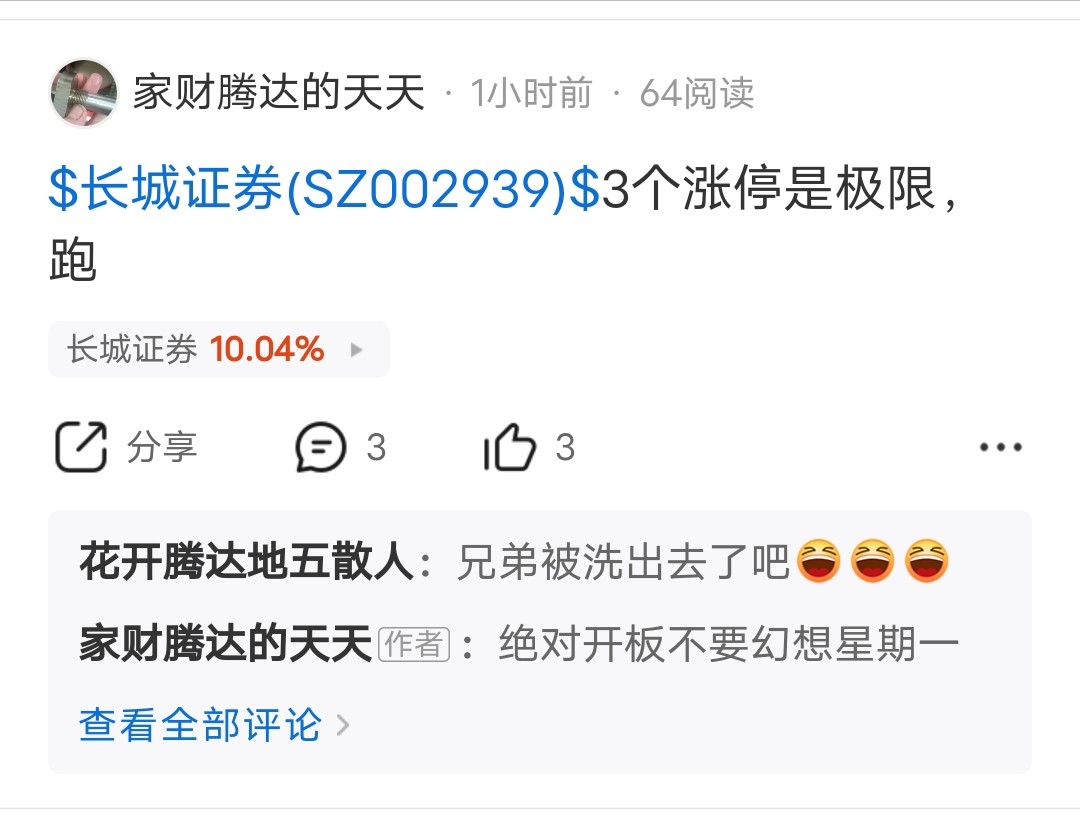Open commenter 花开腾达地五散人 profile
The image size is (1080, 820).
pos(247,562)
